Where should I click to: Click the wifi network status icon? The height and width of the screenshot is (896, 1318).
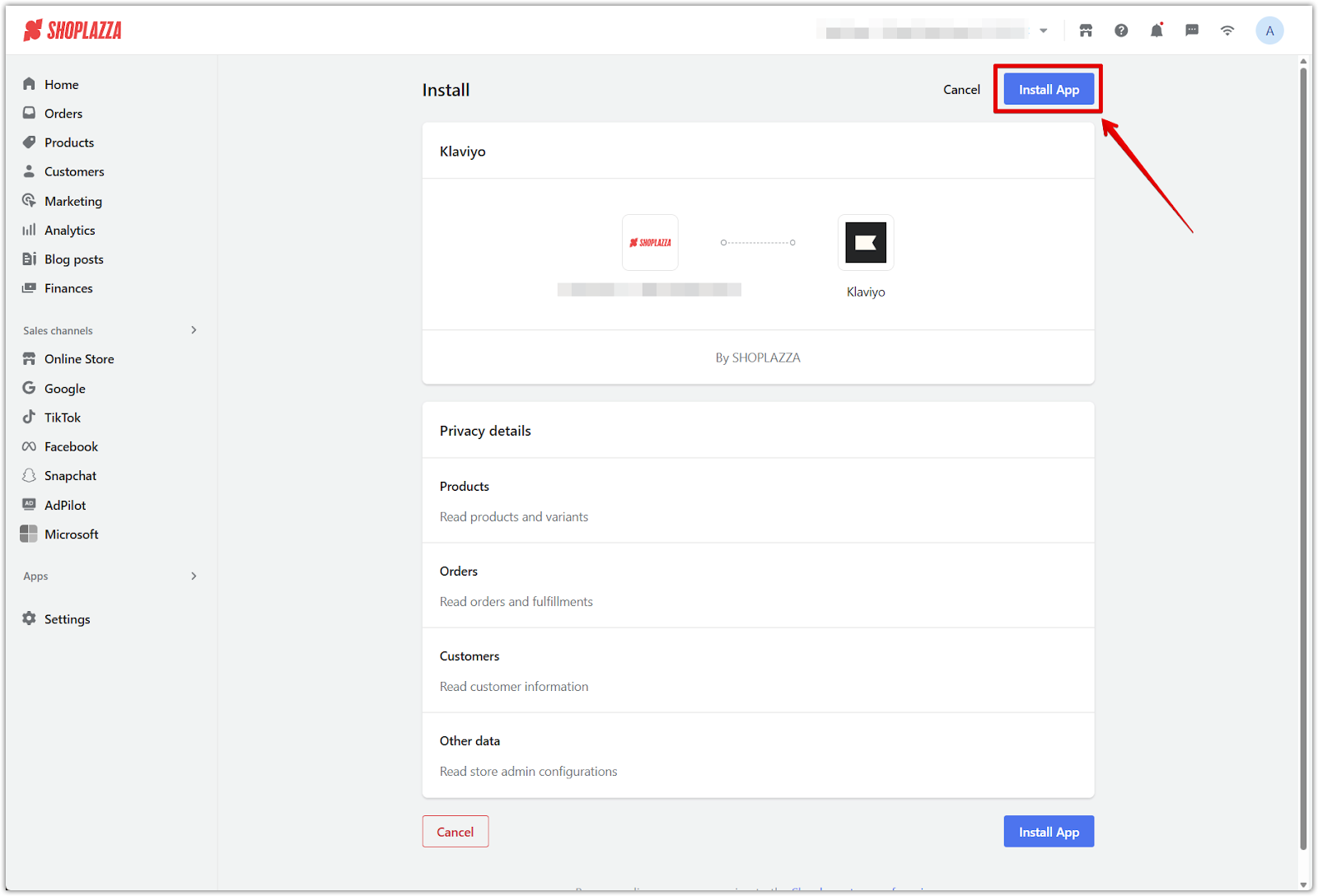[x=1227, y=30]
